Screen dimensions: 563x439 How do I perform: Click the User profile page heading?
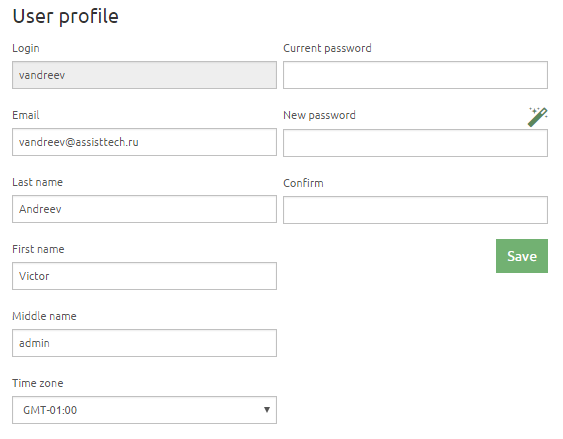pyautogui.click(x=65, y=17)
